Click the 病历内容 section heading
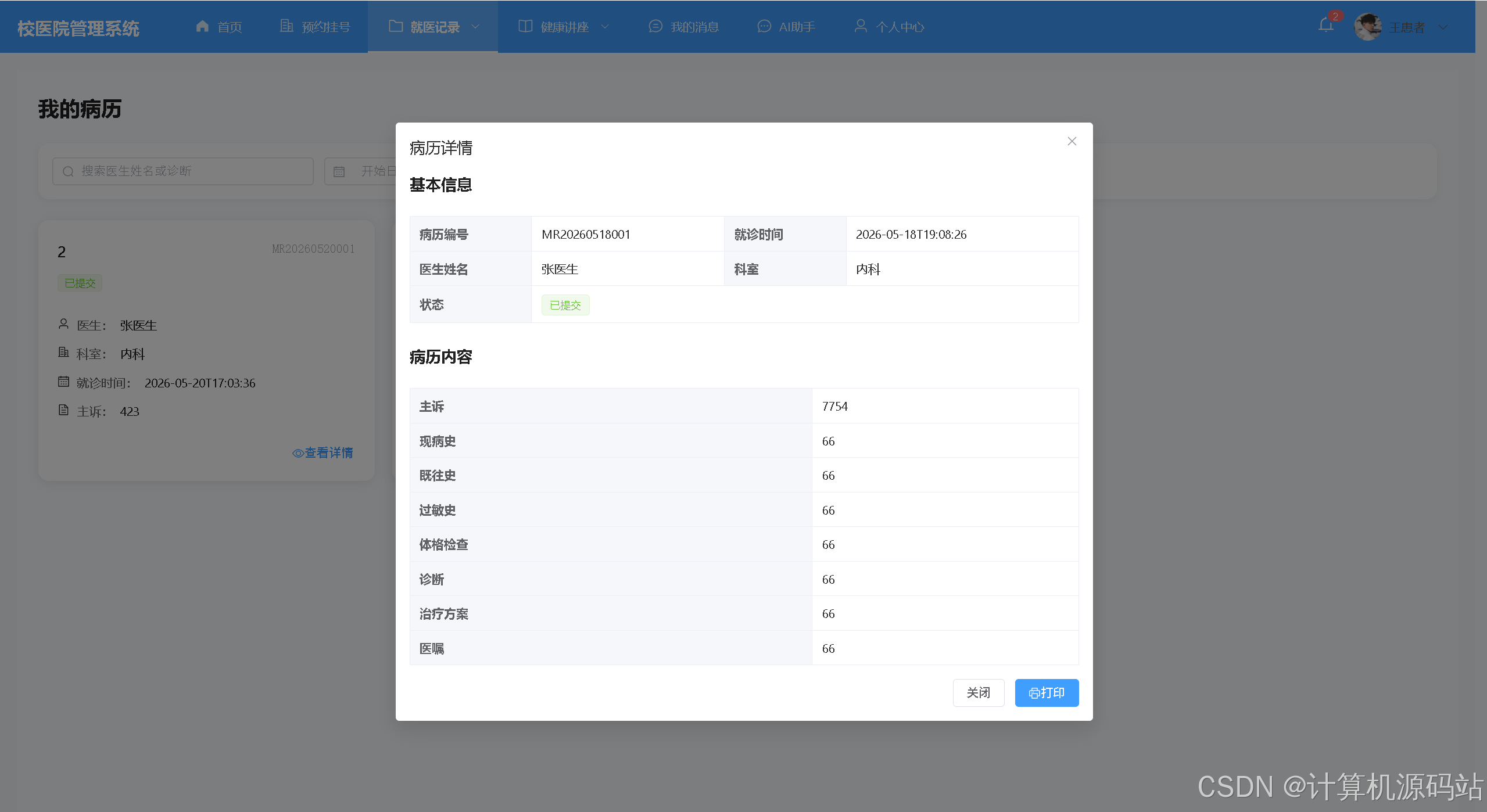Screen dimensions: 1487x812 pyautogui.click(x=441, y=357)
